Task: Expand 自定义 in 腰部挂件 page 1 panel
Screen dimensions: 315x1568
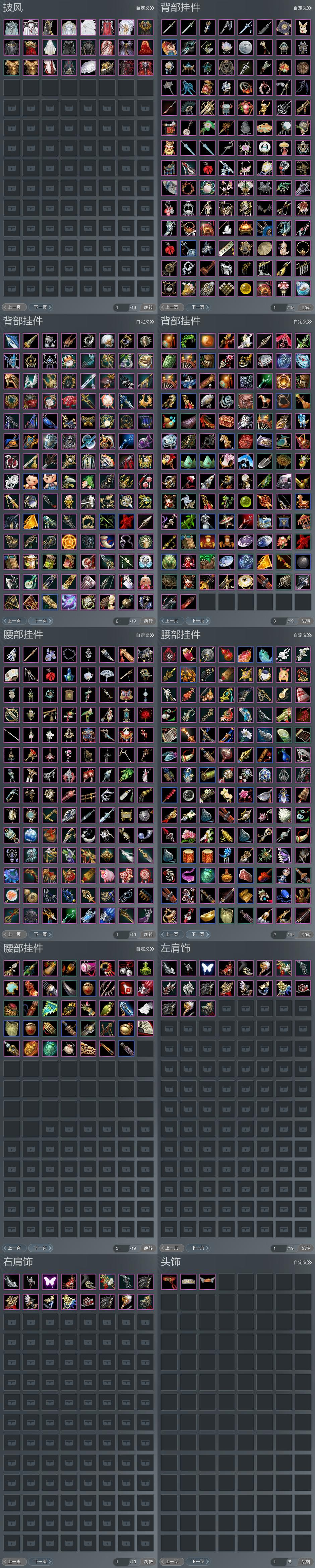Action: tap(145, 635)
